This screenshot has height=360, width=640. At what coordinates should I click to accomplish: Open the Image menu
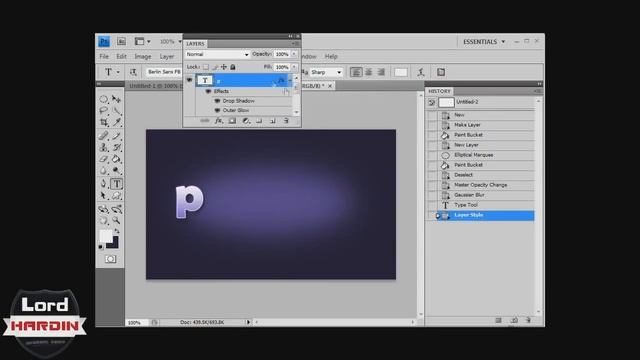point(143,56)
